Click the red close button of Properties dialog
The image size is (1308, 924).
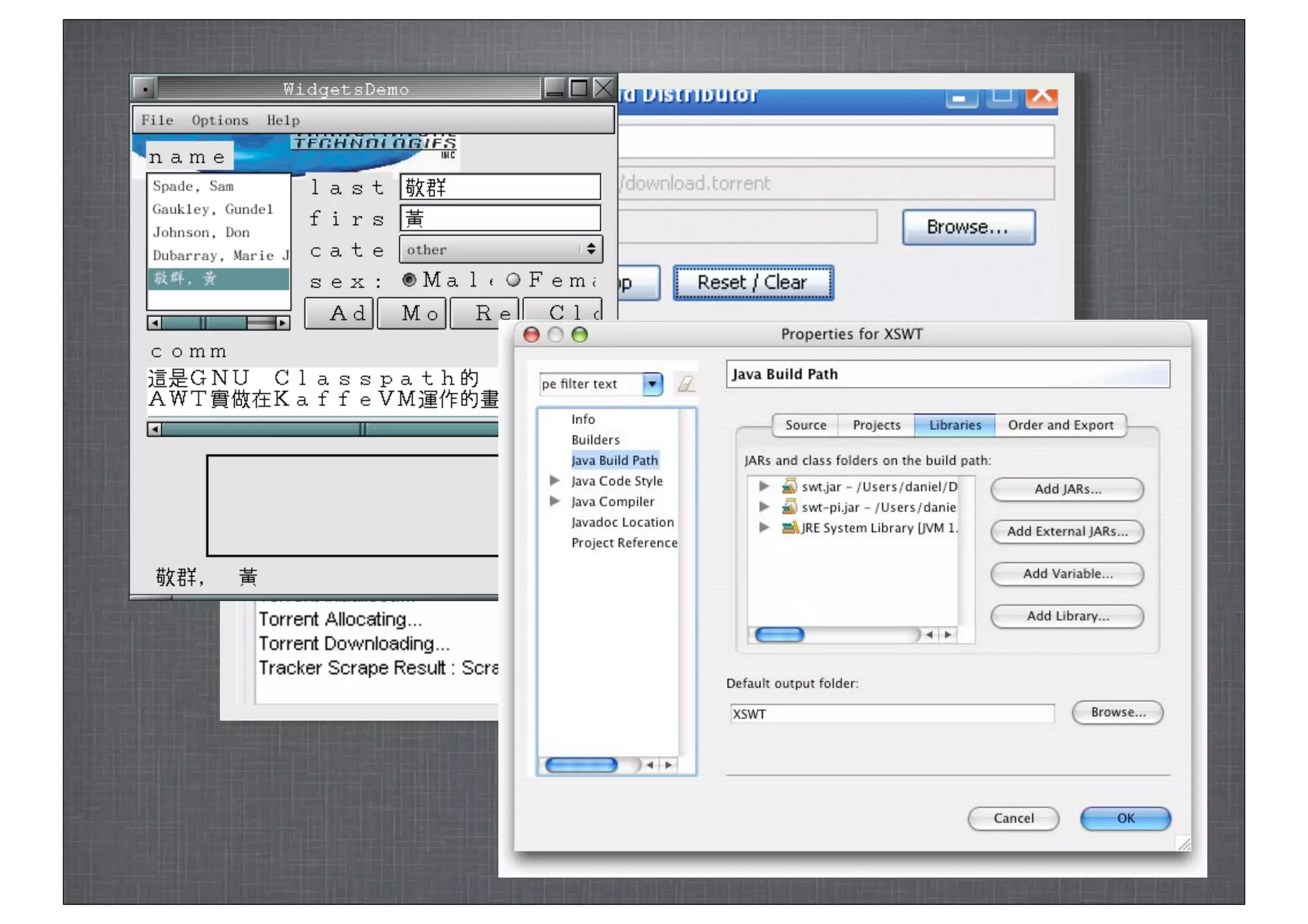pyautogui.click(x=531, y=335)
